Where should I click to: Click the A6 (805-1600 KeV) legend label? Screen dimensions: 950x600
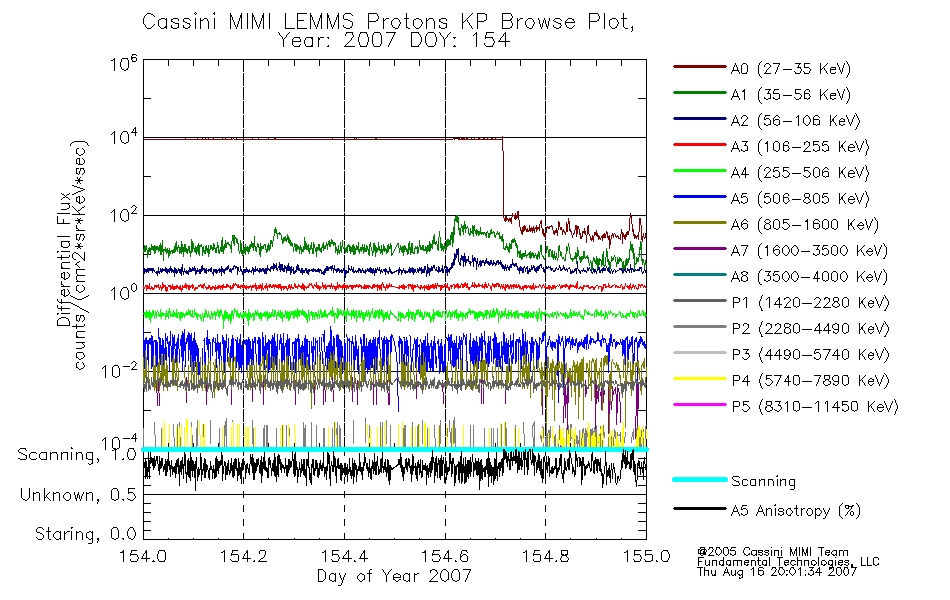click(805, 225)
